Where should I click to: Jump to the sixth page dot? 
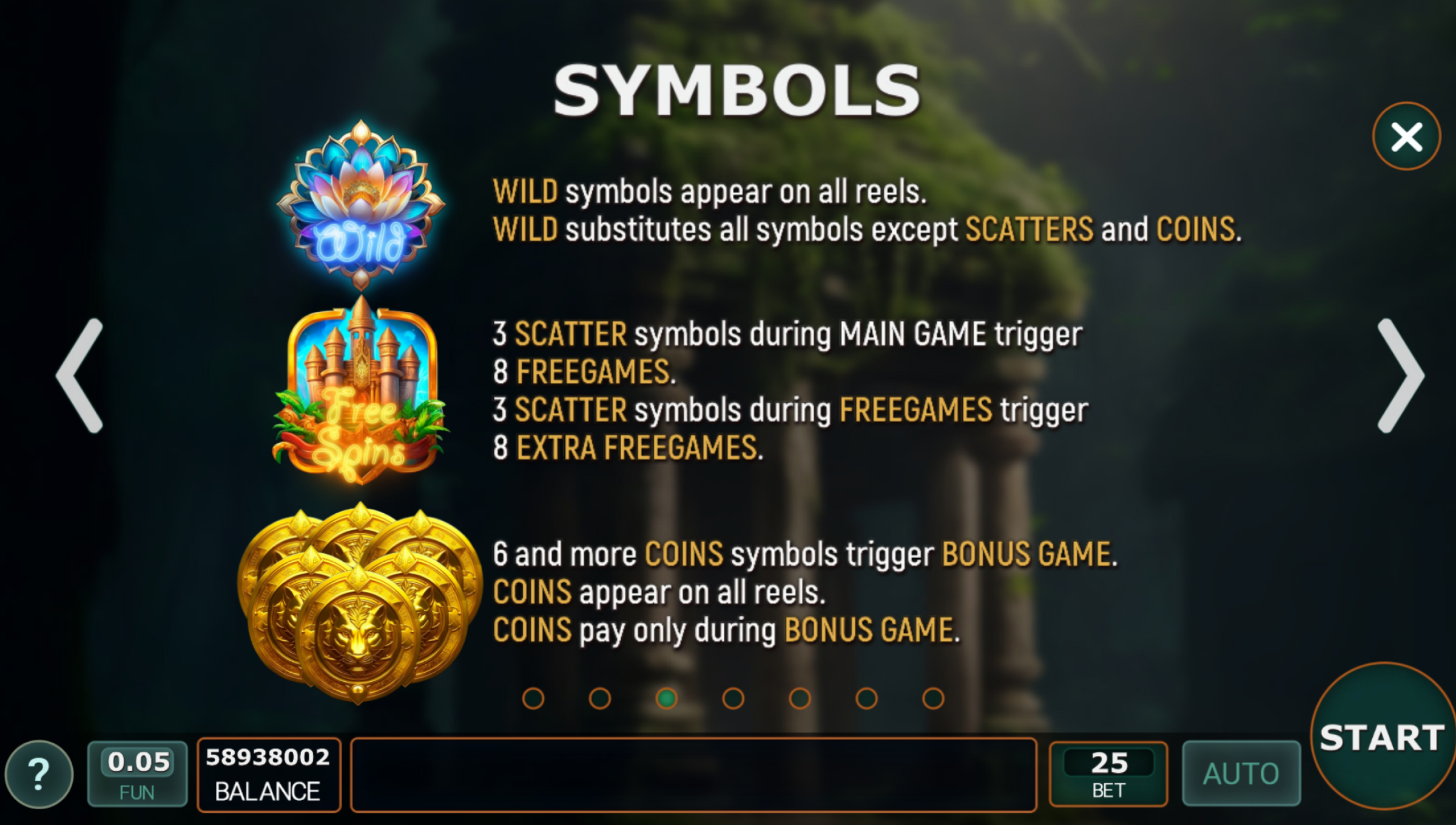tap(866, 698)
